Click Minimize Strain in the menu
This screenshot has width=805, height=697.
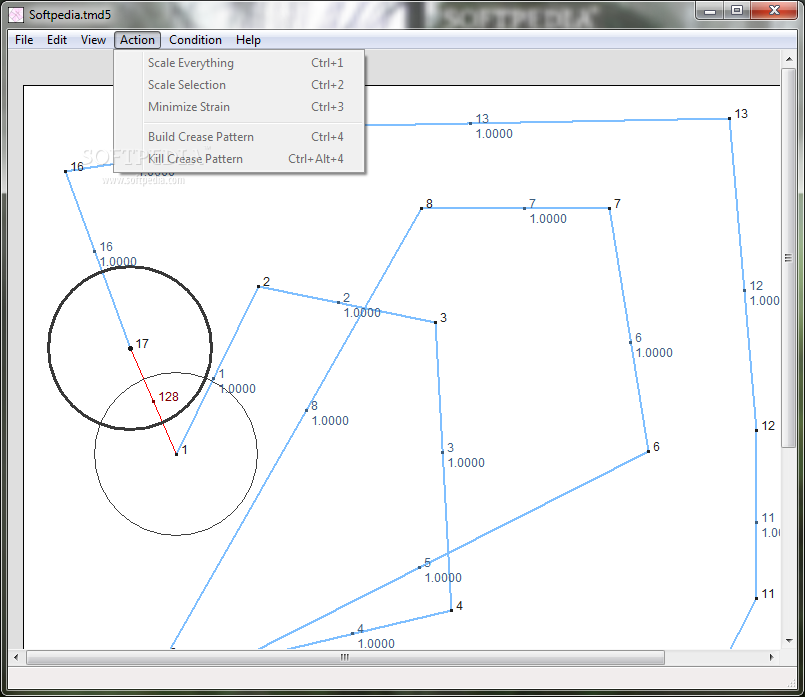coord(239,107)
